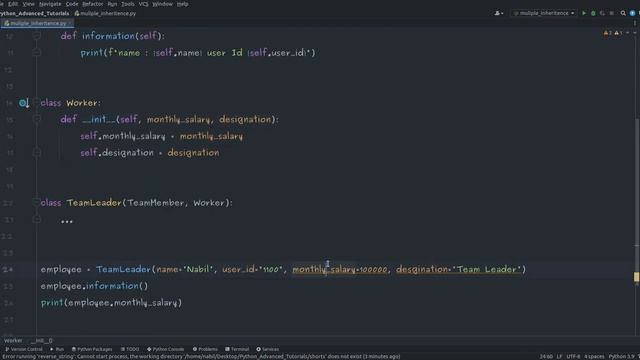Open the Problems tool window
This screenshot has width=640, height=360.
[205, 349]
